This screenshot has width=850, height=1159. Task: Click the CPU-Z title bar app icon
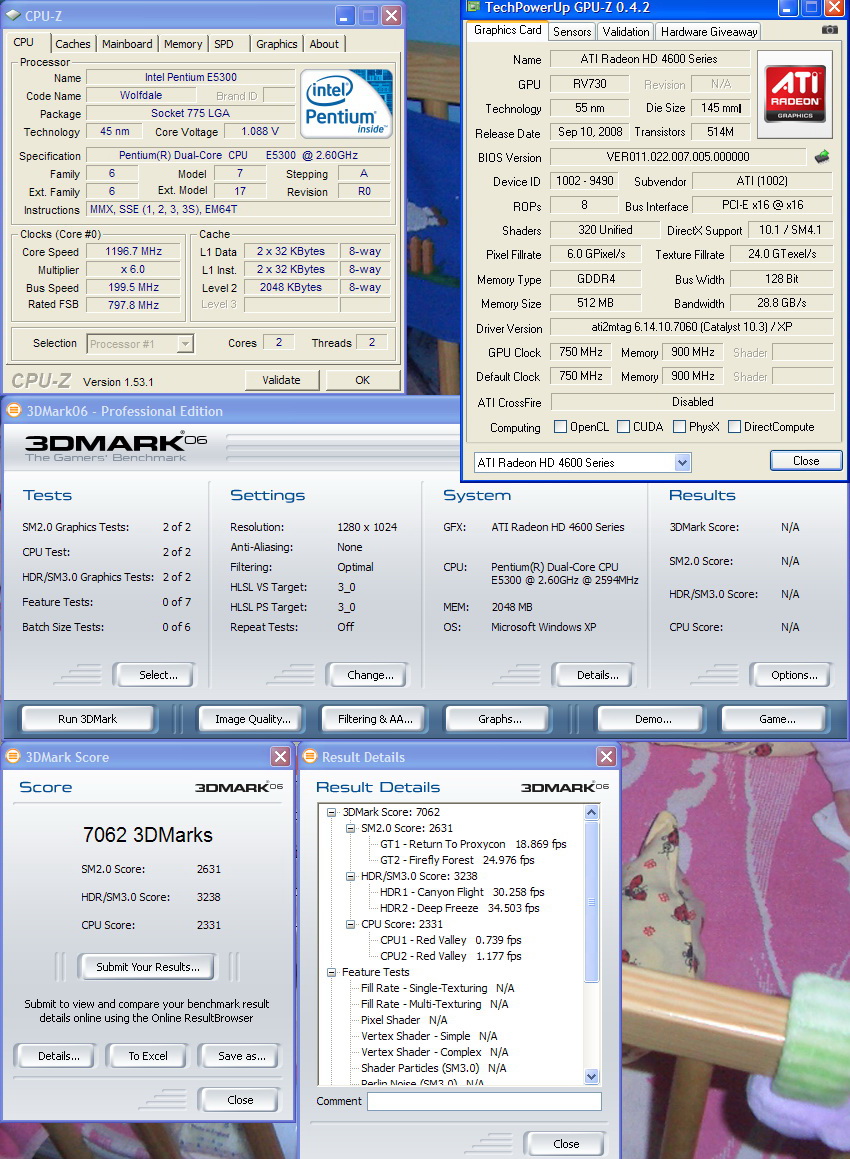pyautogui.click(x=13, y=15)
